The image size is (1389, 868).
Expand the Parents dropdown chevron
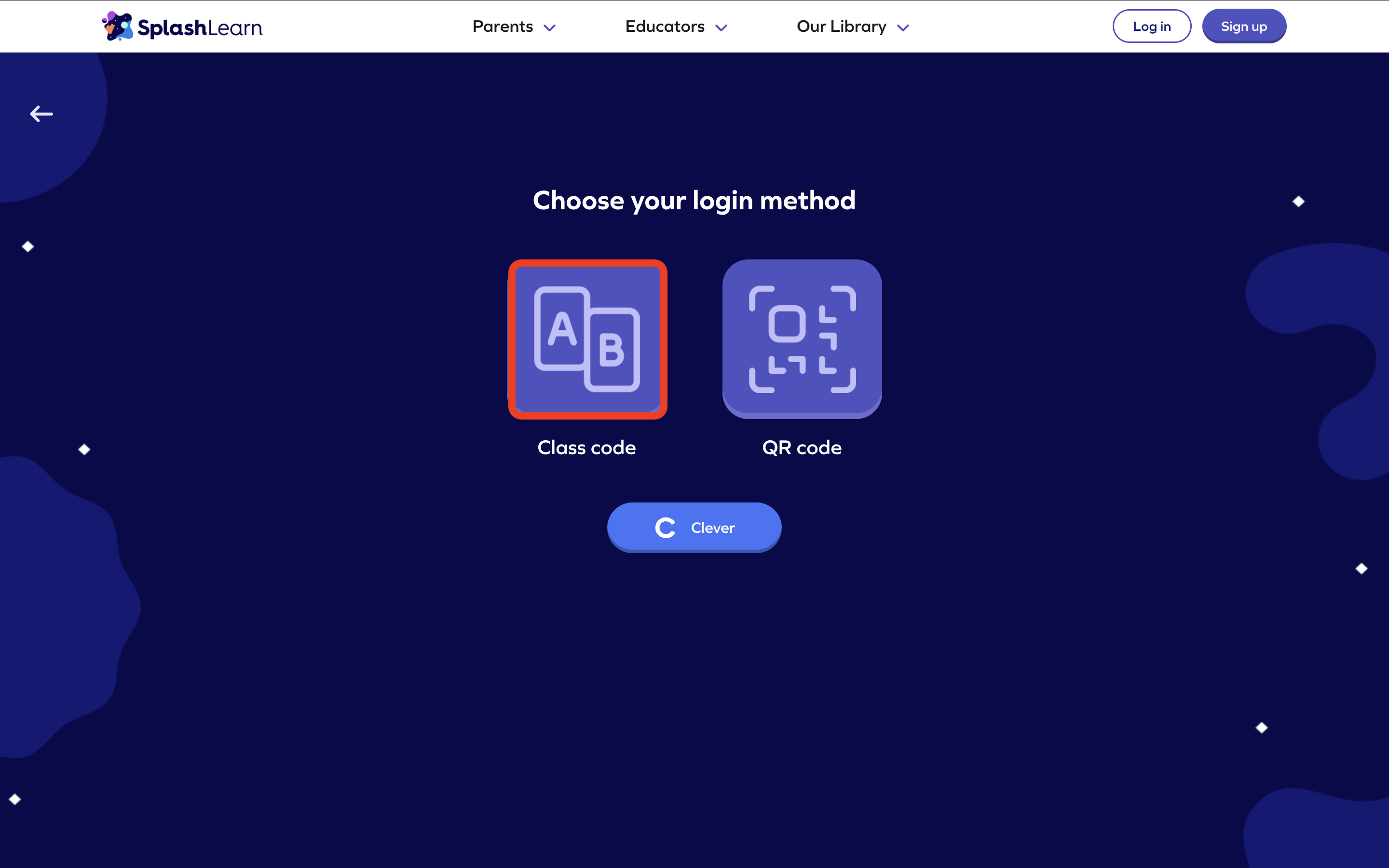click(549, 27)
